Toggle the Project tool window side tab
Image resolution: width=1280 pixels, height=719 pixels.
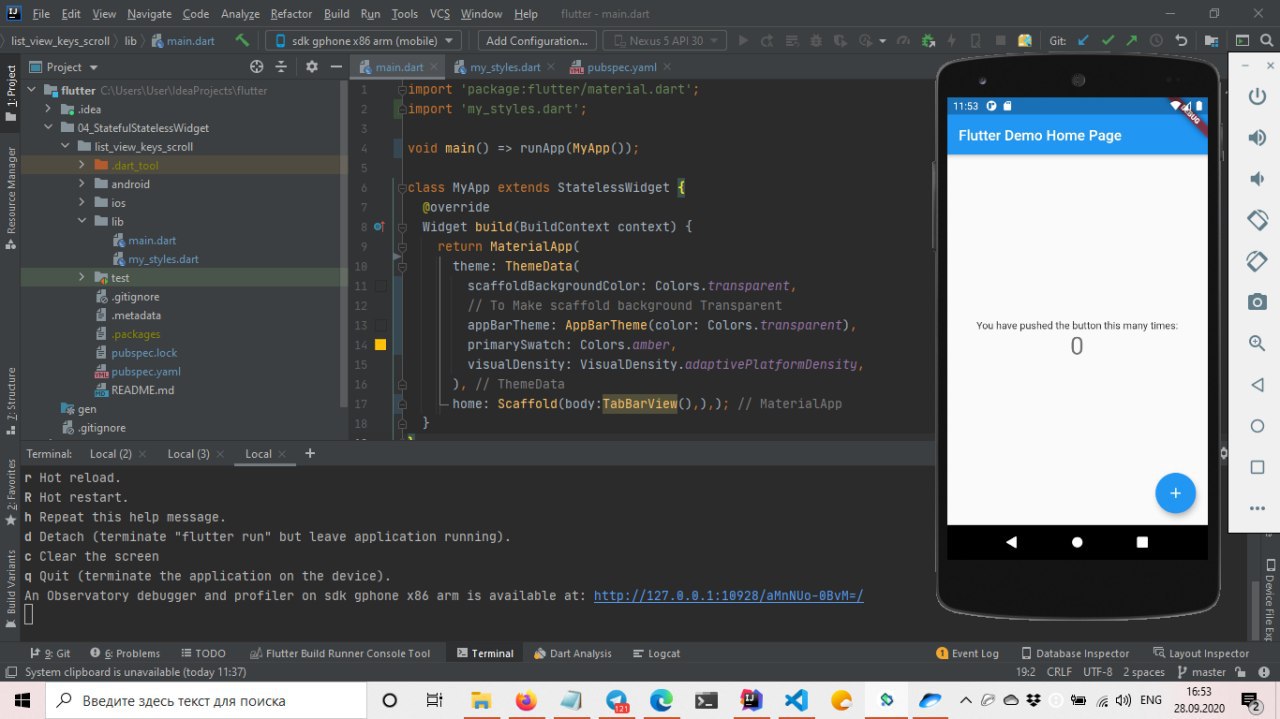click(11, 92)
